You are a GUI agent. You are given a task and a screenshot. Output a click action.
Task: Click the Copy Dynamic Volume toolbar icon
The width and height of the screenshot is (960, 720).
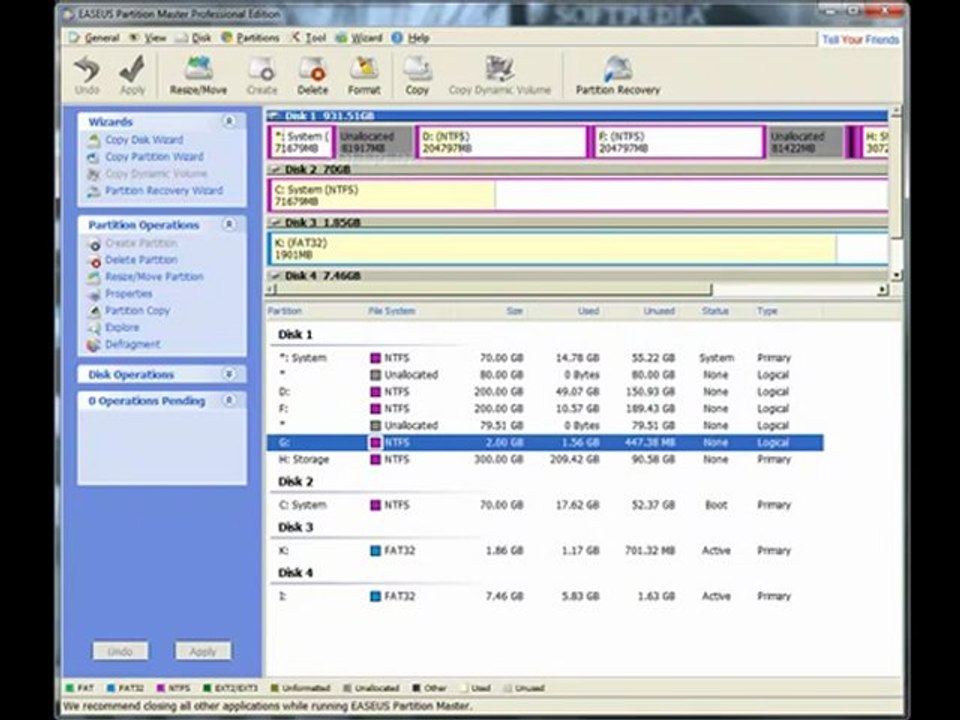coord(500,75)
